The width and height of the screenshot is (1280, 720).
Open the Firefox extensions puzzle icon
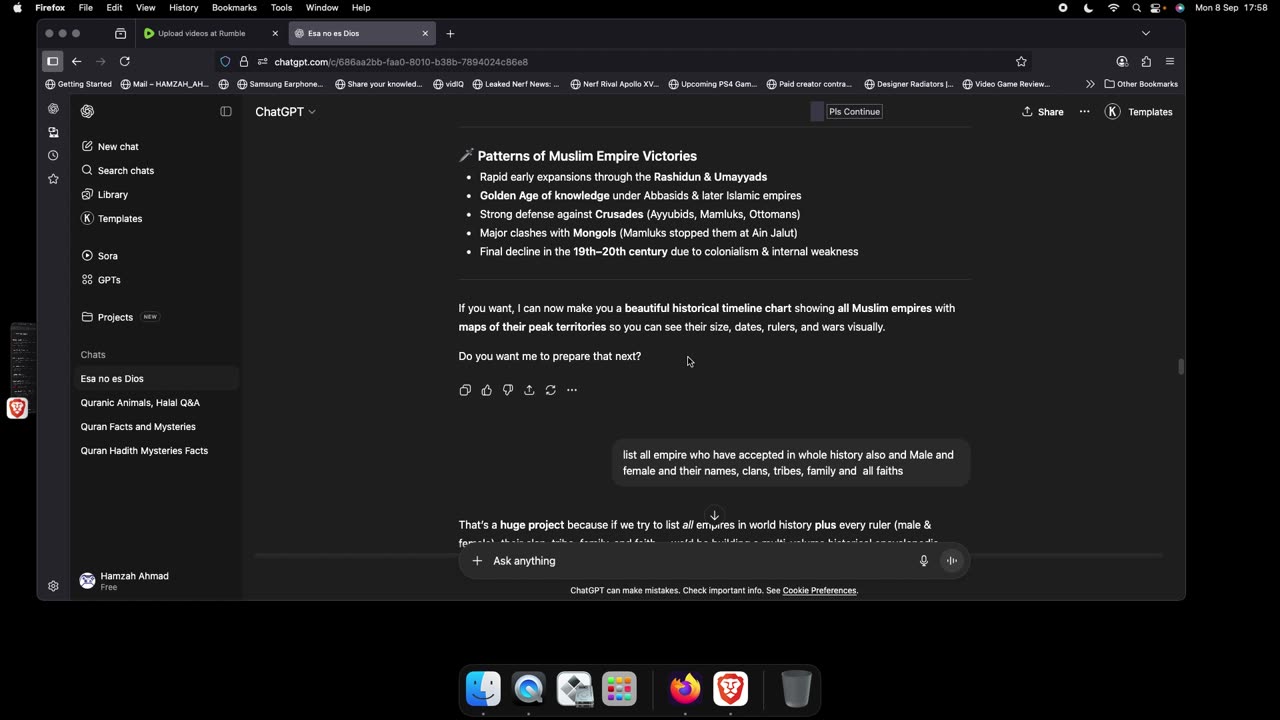coord(1146,61)
